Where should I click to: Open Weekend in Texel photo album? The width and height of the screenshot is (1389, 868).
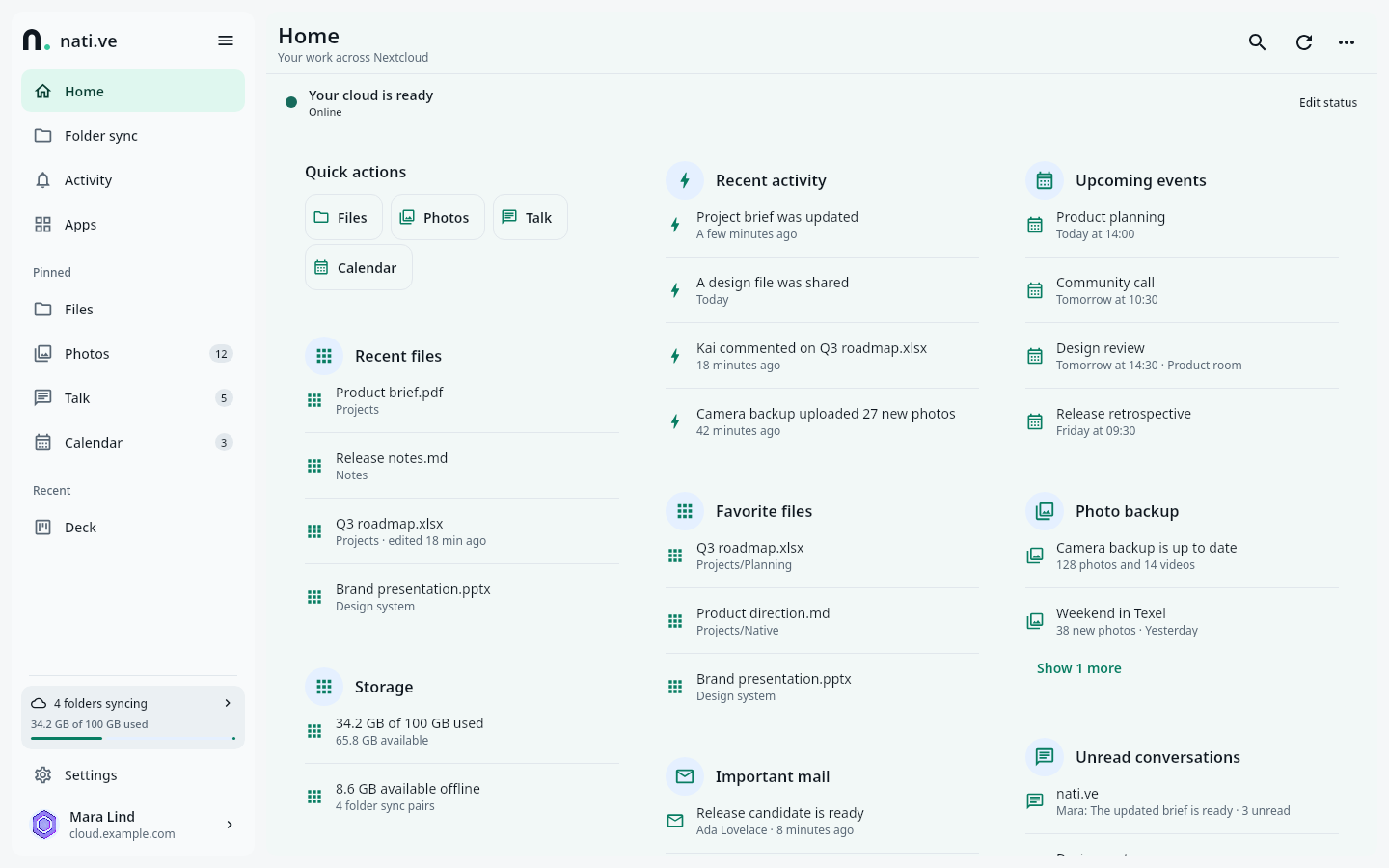pos(1183,621)
